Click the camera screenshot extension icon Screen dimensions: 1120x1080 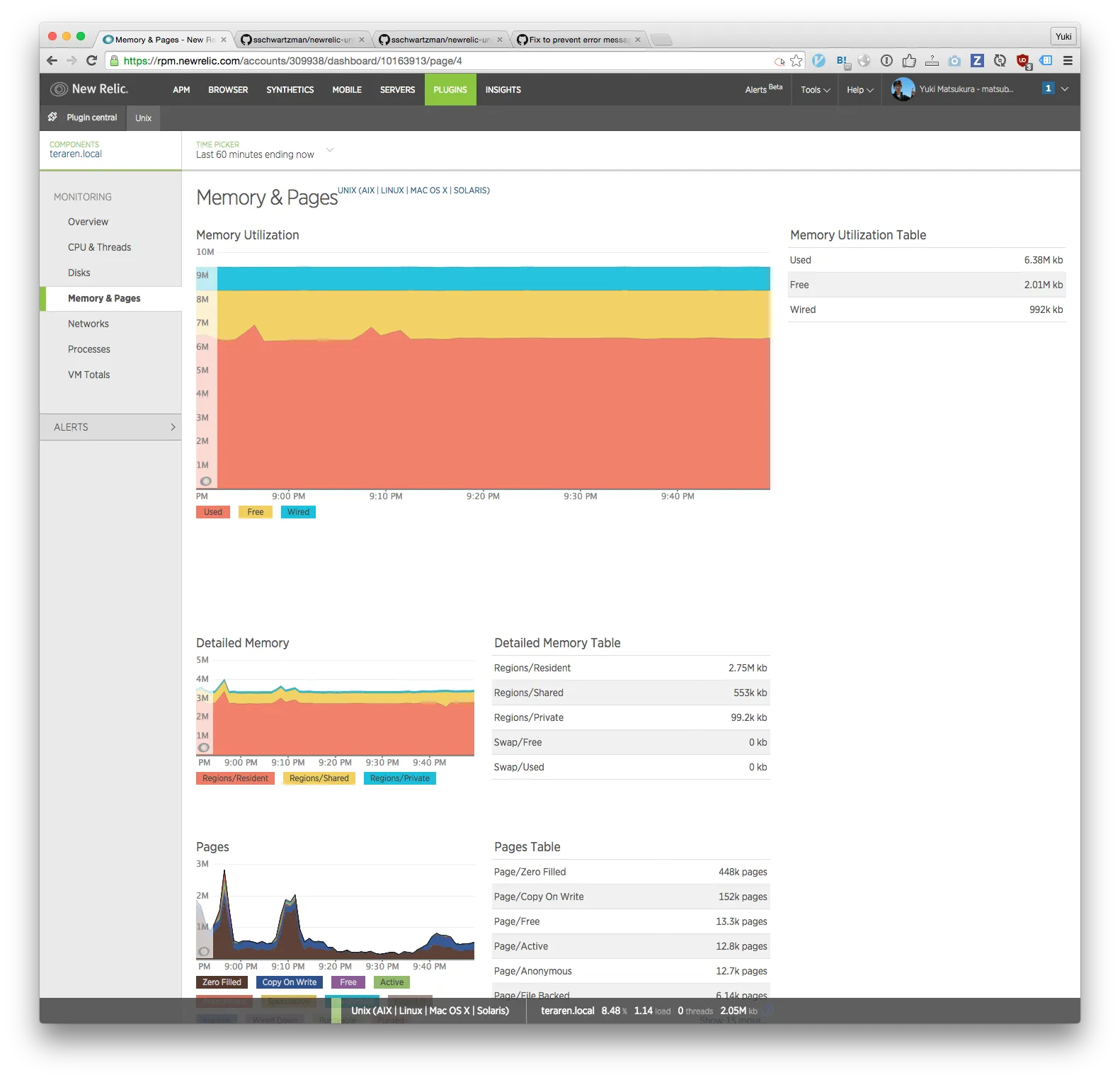pos(954,61)
